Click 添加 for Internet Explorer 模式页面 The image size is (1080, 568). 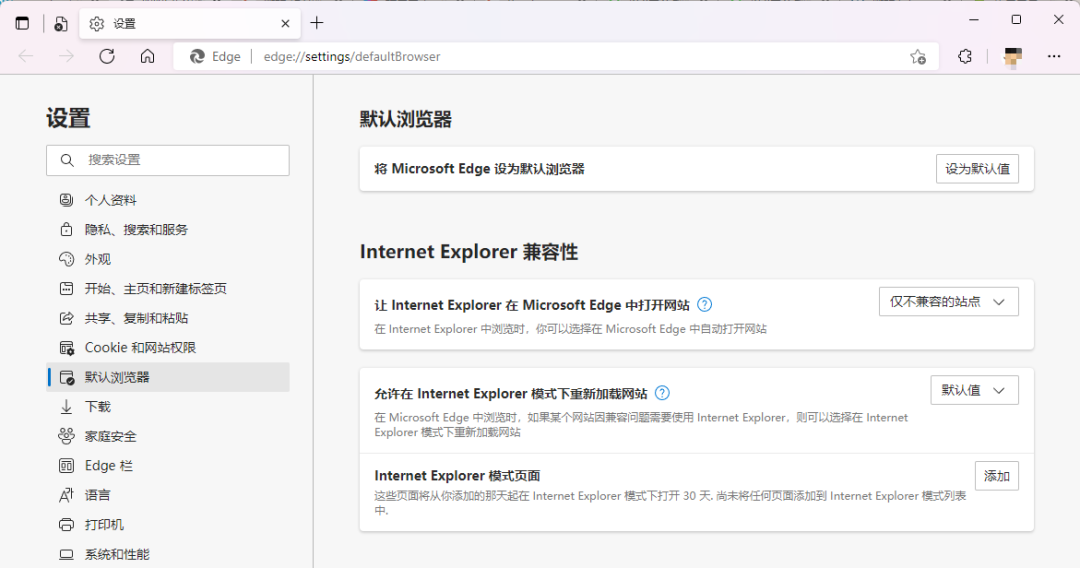tap(997, 476)
